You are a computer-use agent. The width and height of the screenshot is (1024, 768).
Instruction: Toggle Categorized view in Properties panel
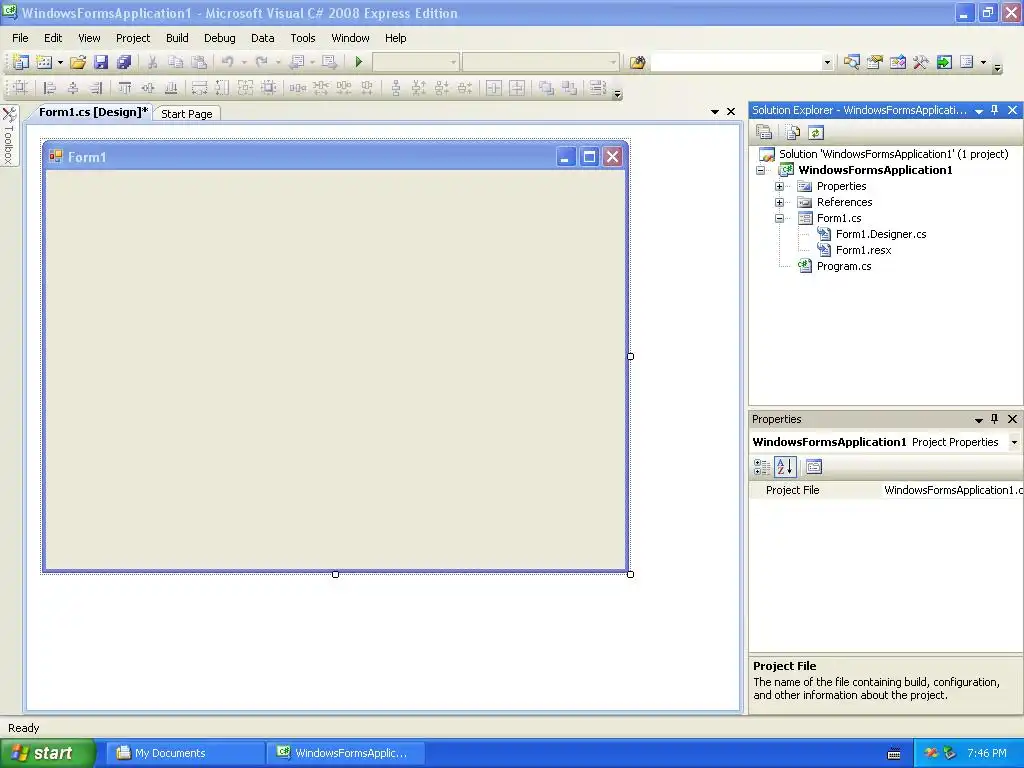[x=761, y=467]
